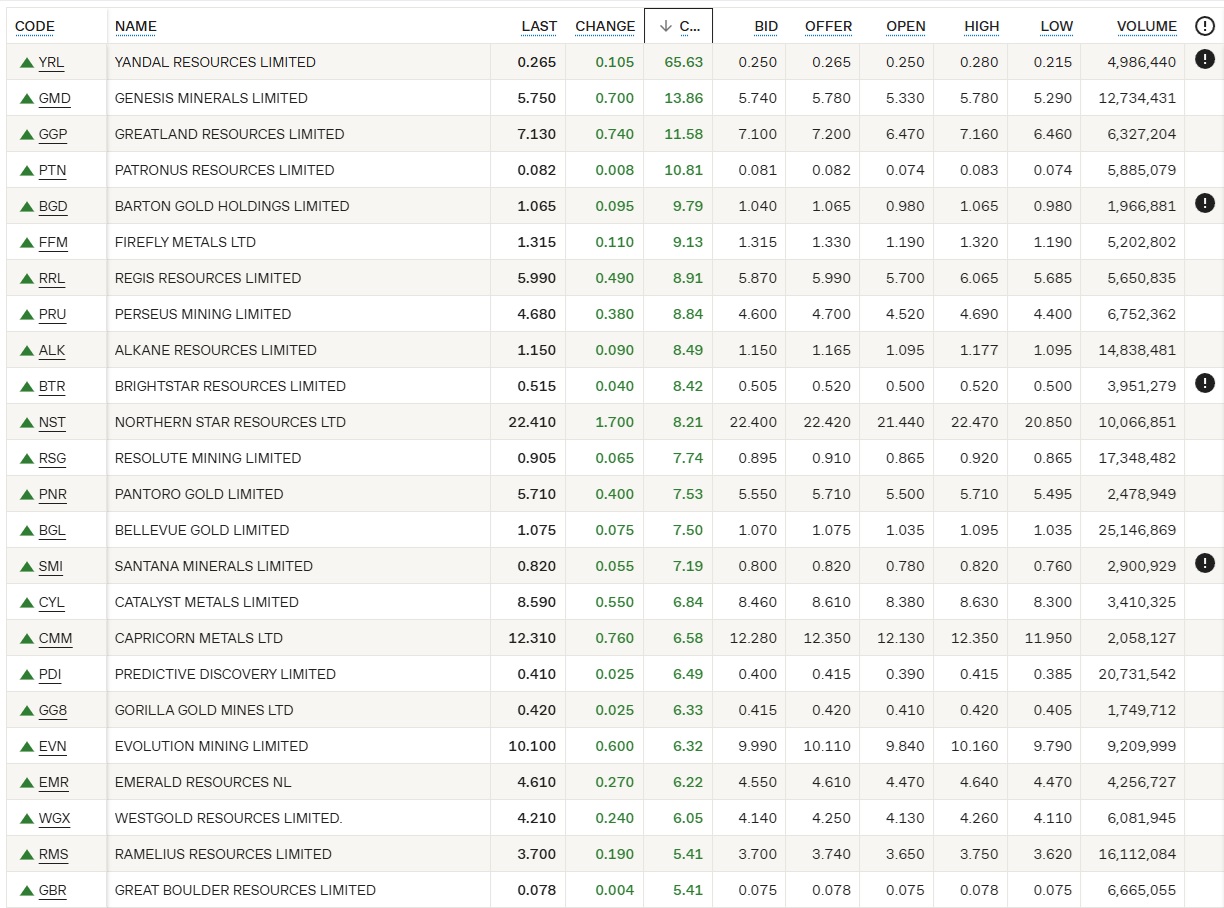This screenshot has width=1224, height=908.
Task: Select the Bellevue Gold Limited row name
Action: point(202,530)
